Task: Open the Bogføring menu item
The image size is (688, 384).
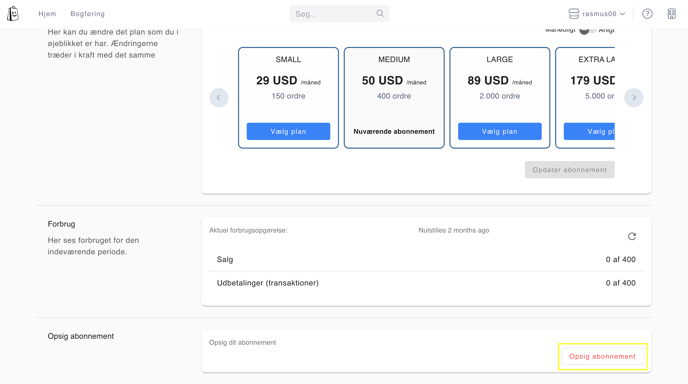Action: pos(88,14)
